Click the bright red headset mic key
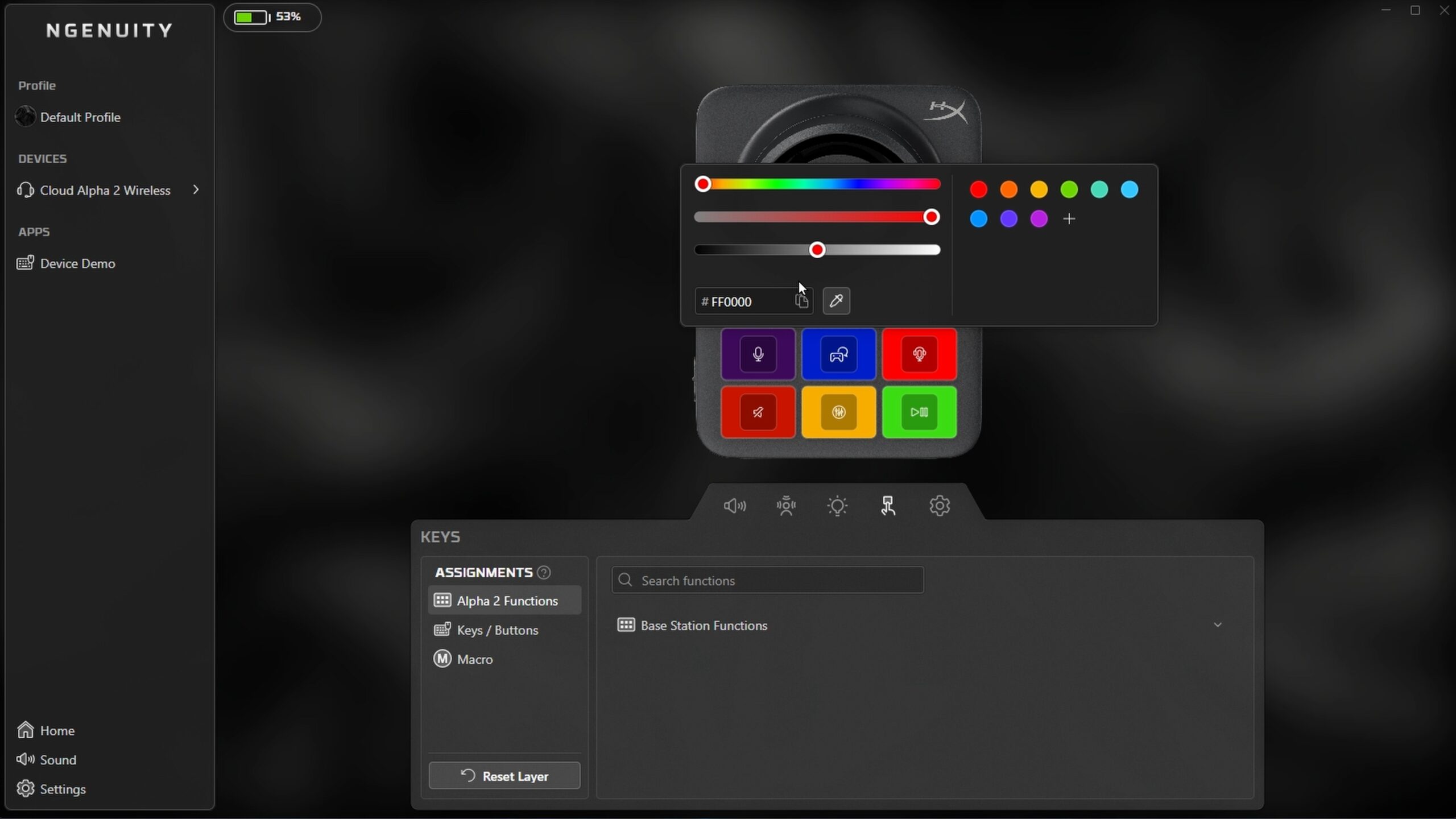The width and height of the screenshot is (1456, 819). tap(919, 354)
